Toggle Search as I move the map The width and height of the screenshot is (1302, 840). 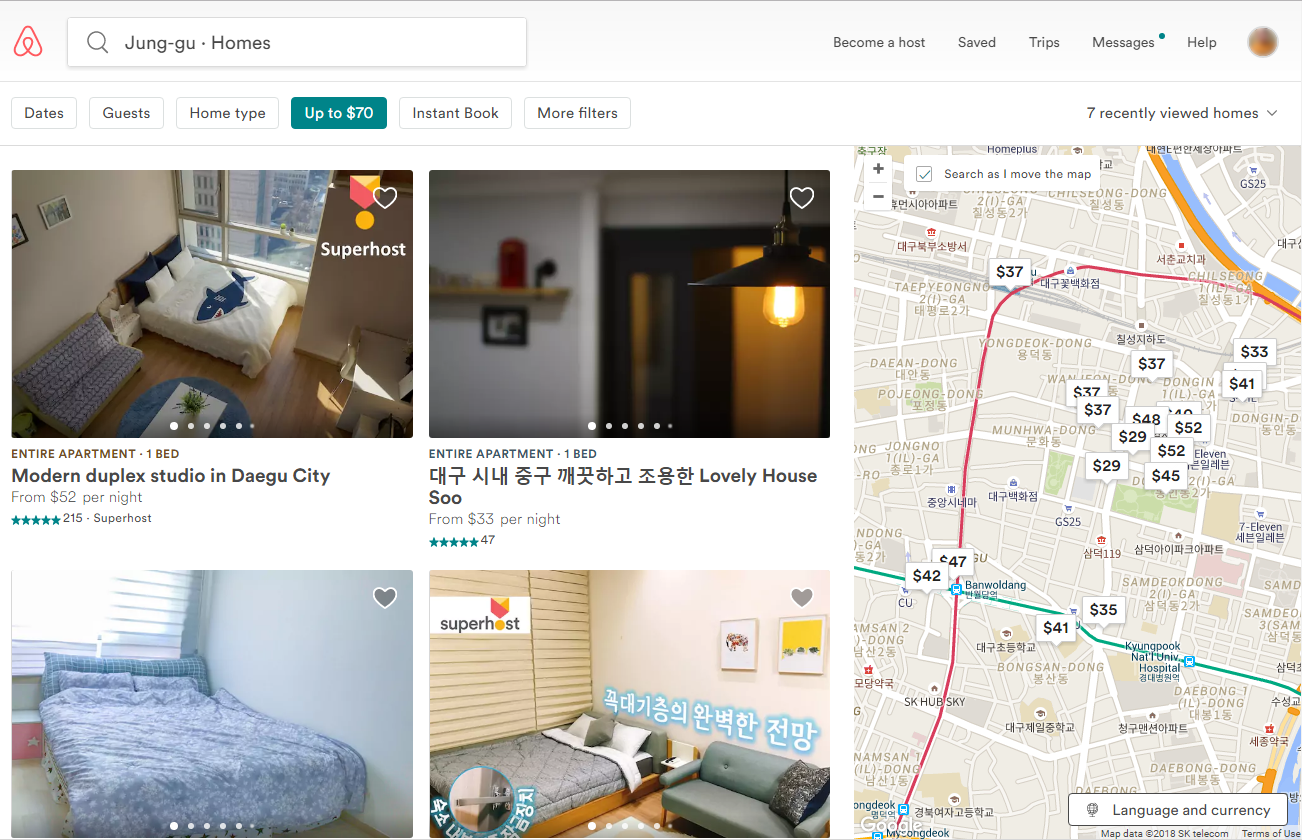click(x=924, y=174)
